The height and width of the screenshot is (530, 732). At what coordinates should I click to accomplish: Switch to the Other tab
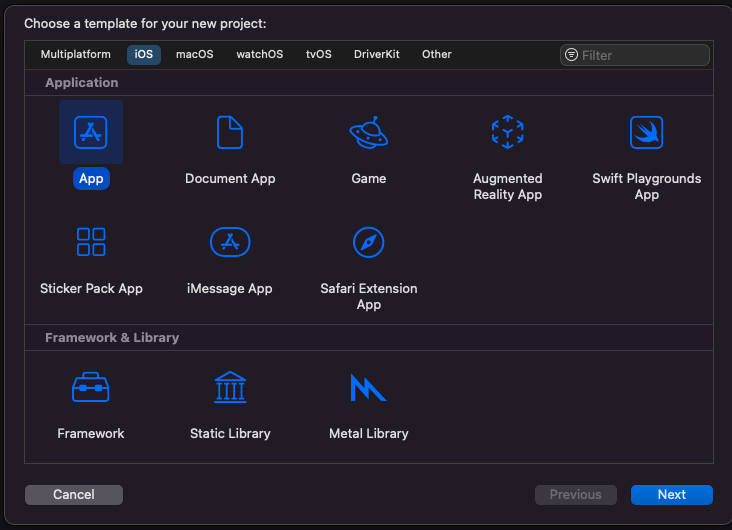click(436, 54)
